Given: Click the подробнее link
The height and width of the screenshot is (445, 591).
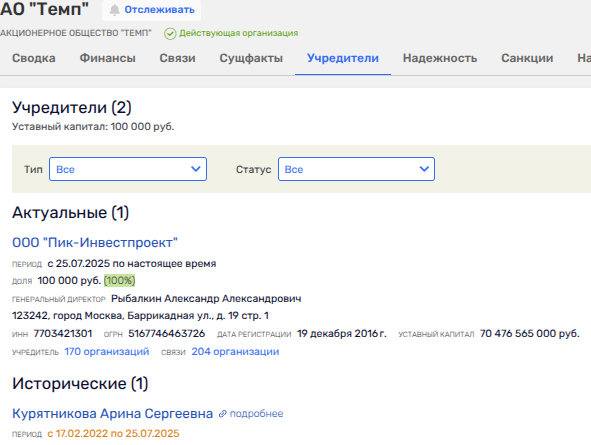Looking at the screenshot, I should [256, 414].
